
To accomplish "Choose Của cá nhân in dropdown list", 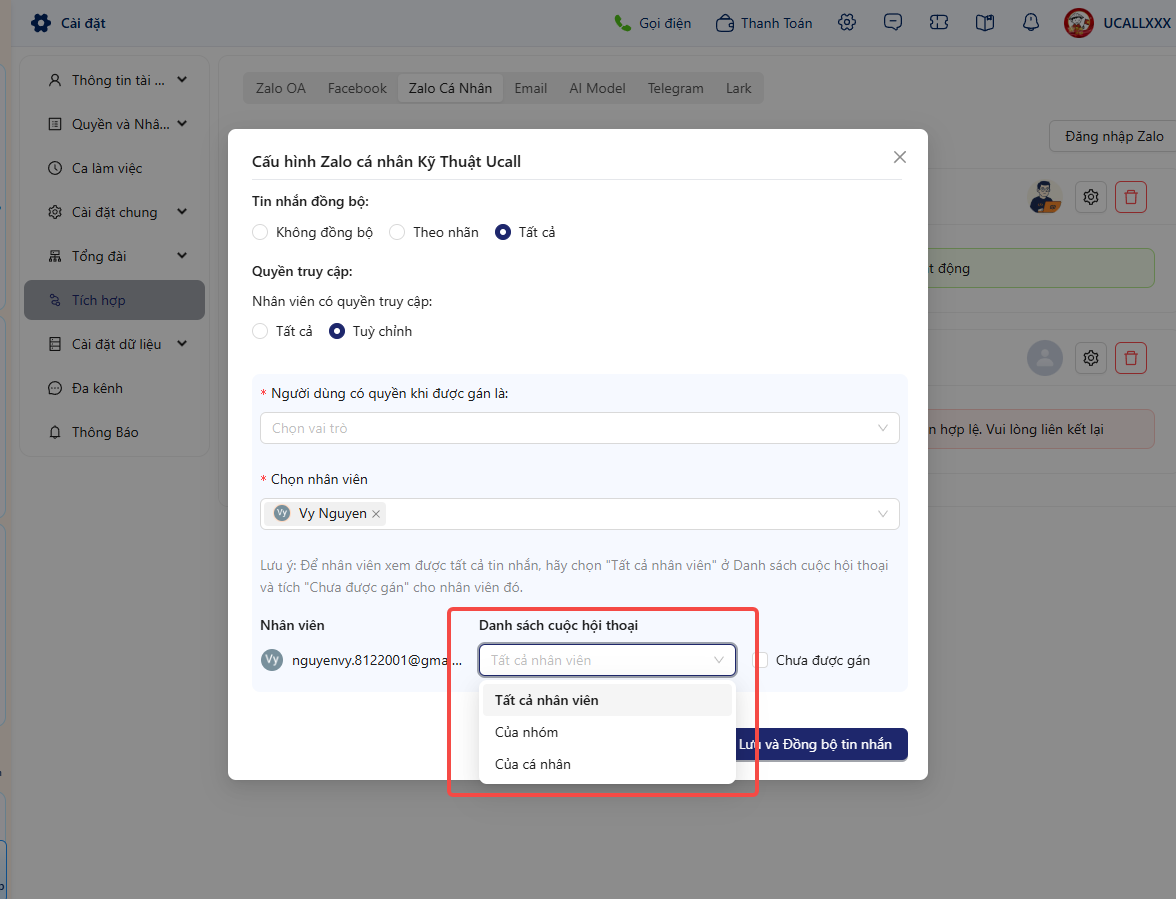I will 607,765.
